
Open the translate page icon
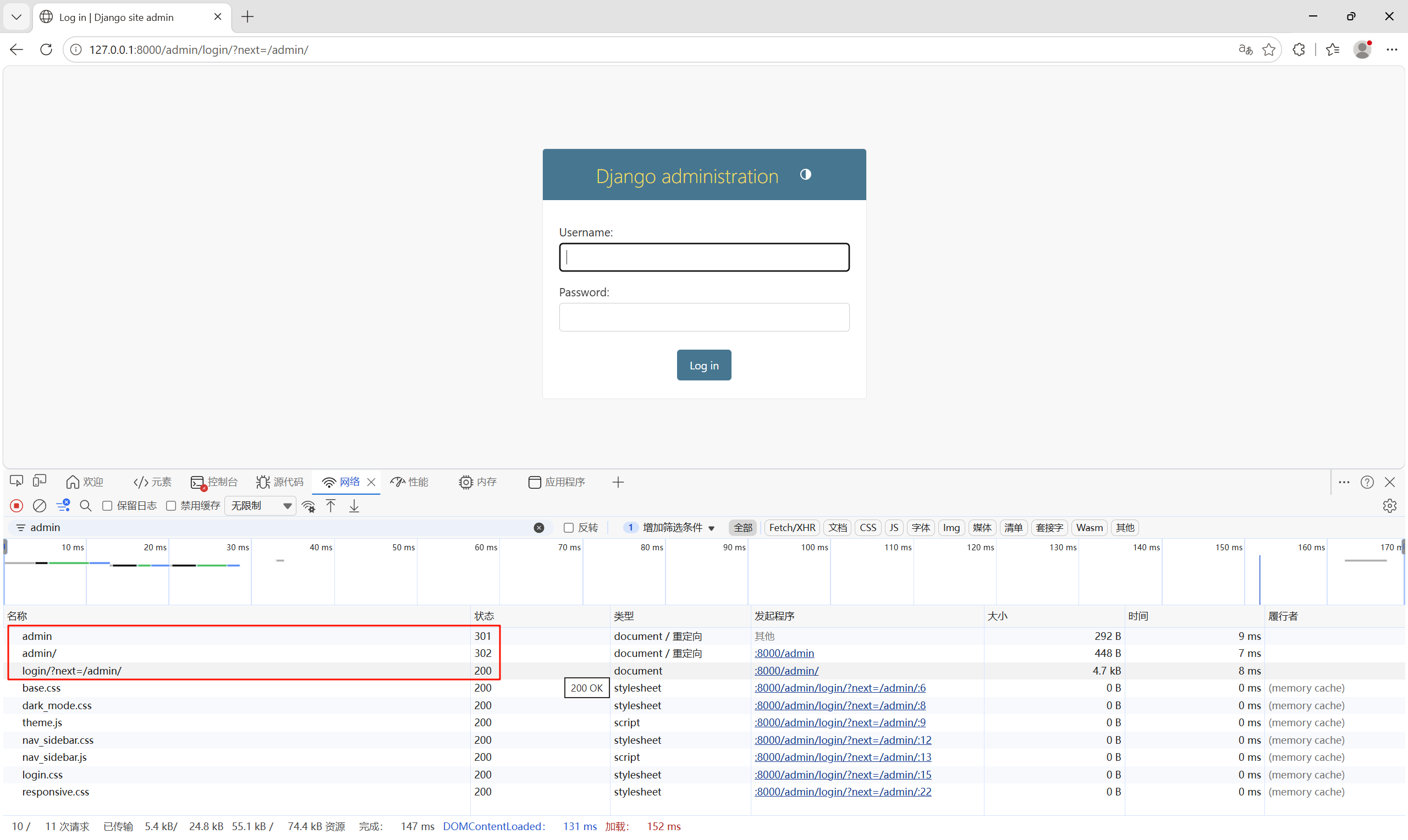click(1245, 50)
